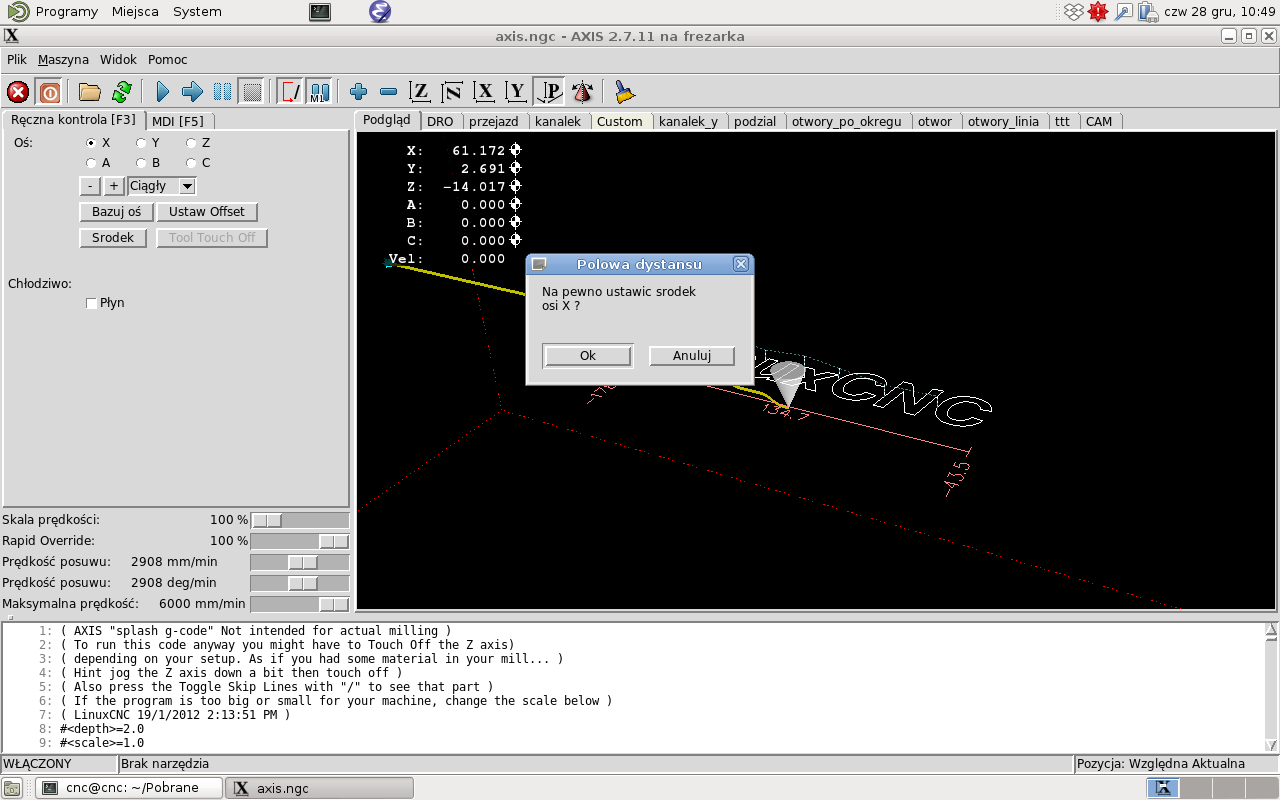Open the Programy system menu
Image resolution: width=1280 pixels, height=800 pixels.
click(66, 12)
